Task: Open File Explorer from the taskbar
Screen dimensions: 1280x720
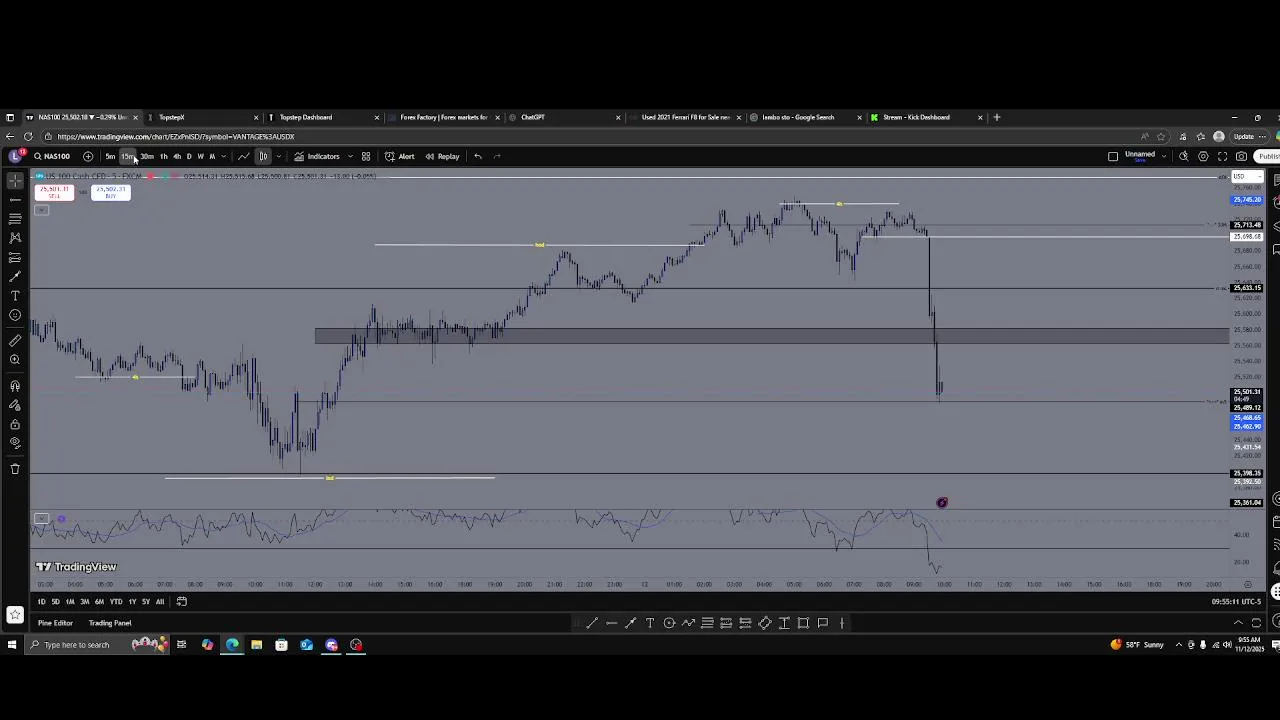Action: point(256,645)
